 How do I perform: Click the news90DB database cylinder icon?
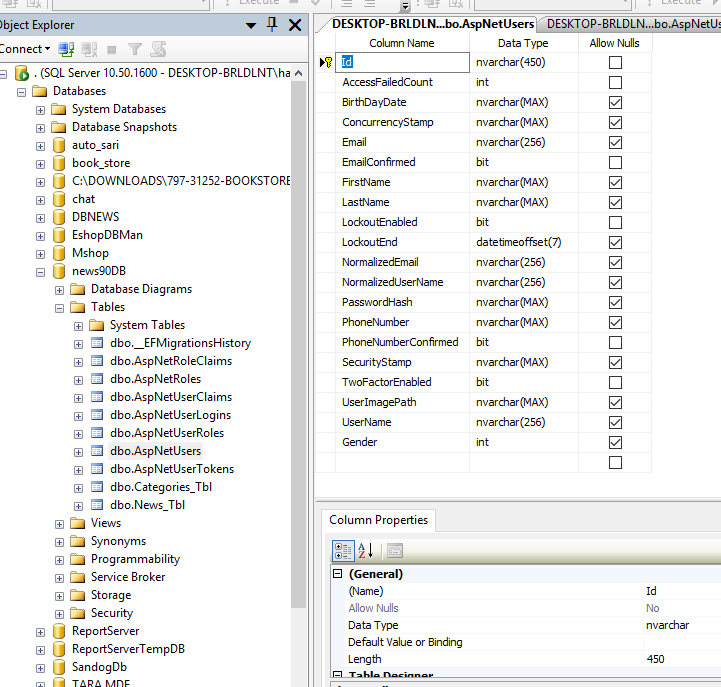pyautogui.click(x=59, y=271)
